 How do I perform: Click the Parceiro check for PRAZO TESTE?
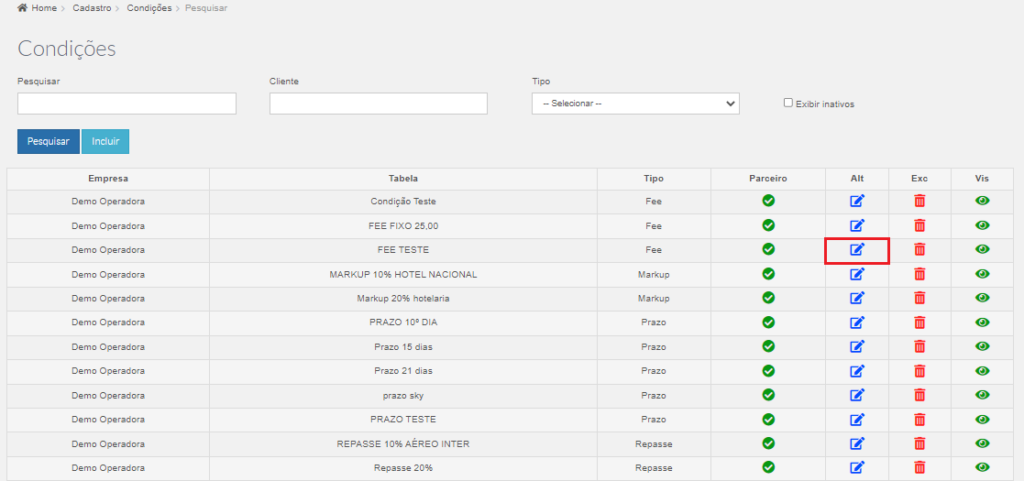(769, 418)
